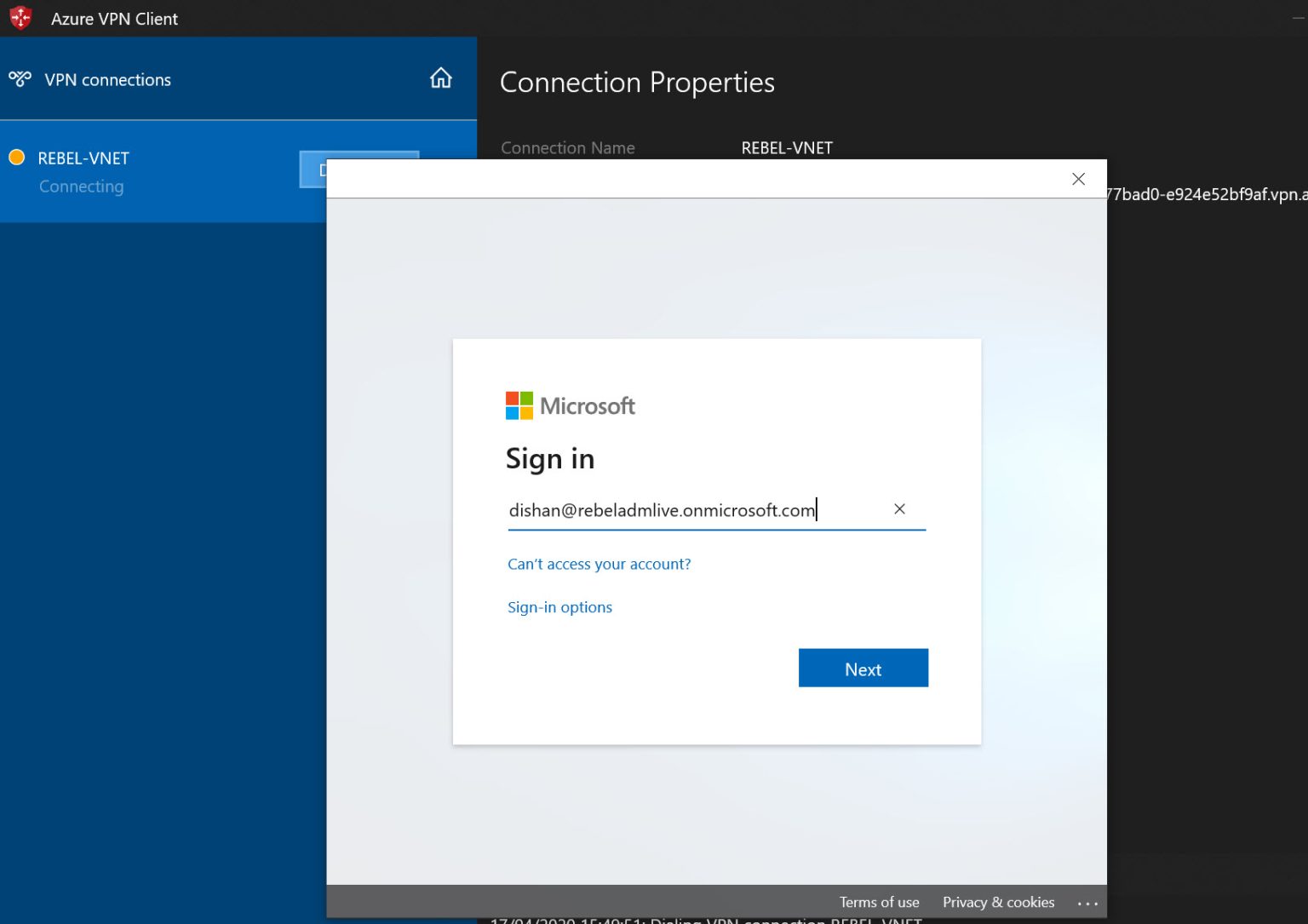The width and height of the screenshot is (1308, 924).
Task: Click the Azure VPN Client shield icon
Action: (x=20, y=18)
